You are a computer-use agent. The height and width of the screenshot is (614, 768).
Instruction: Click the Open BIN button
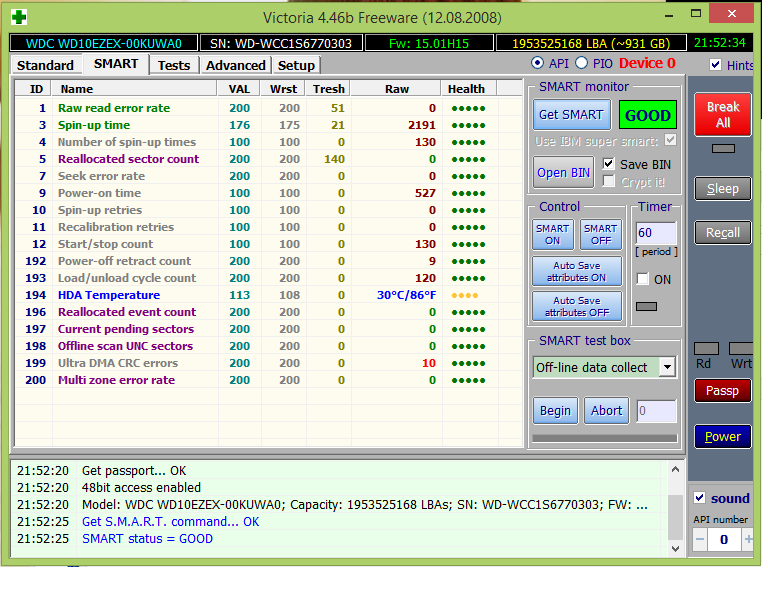[563, 172]
